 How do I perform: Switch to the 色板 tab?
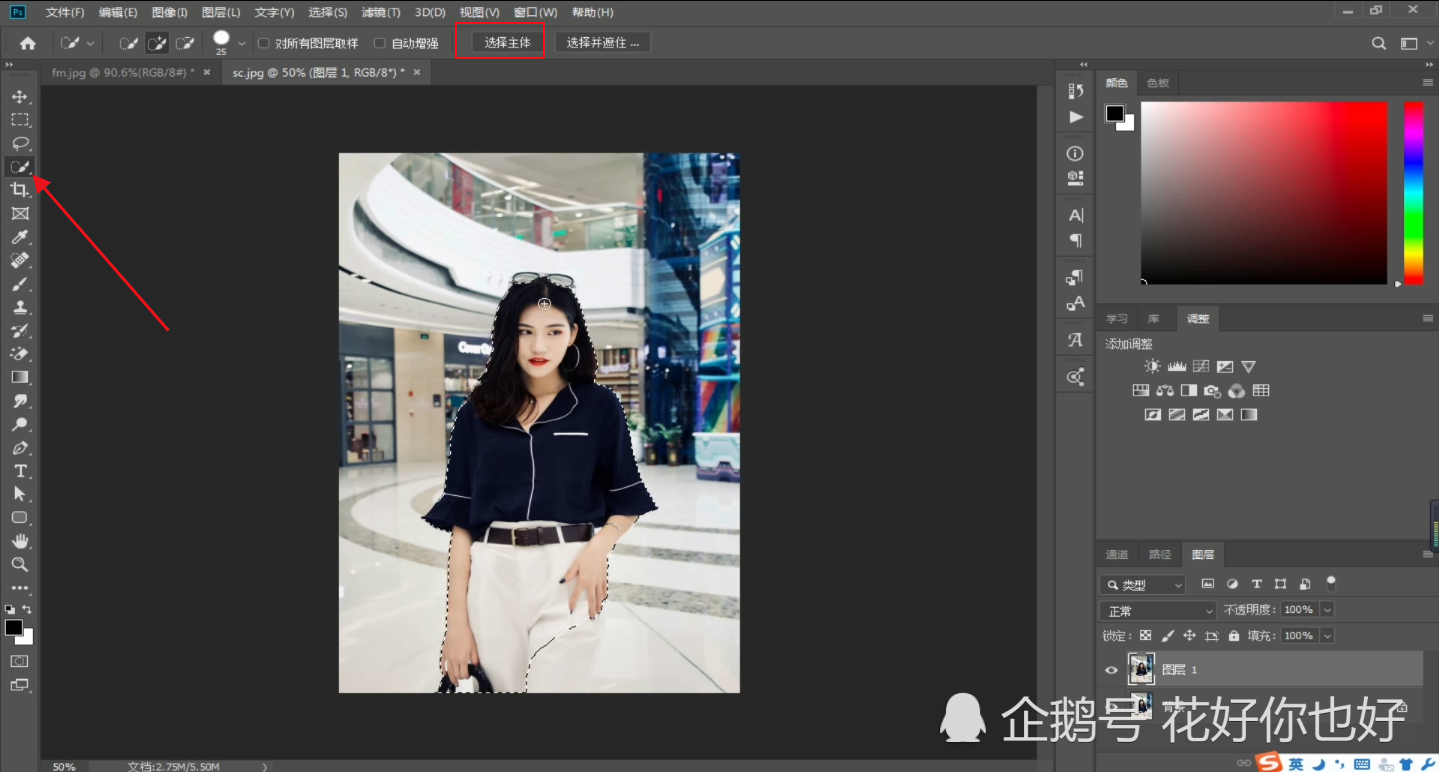1157,82
